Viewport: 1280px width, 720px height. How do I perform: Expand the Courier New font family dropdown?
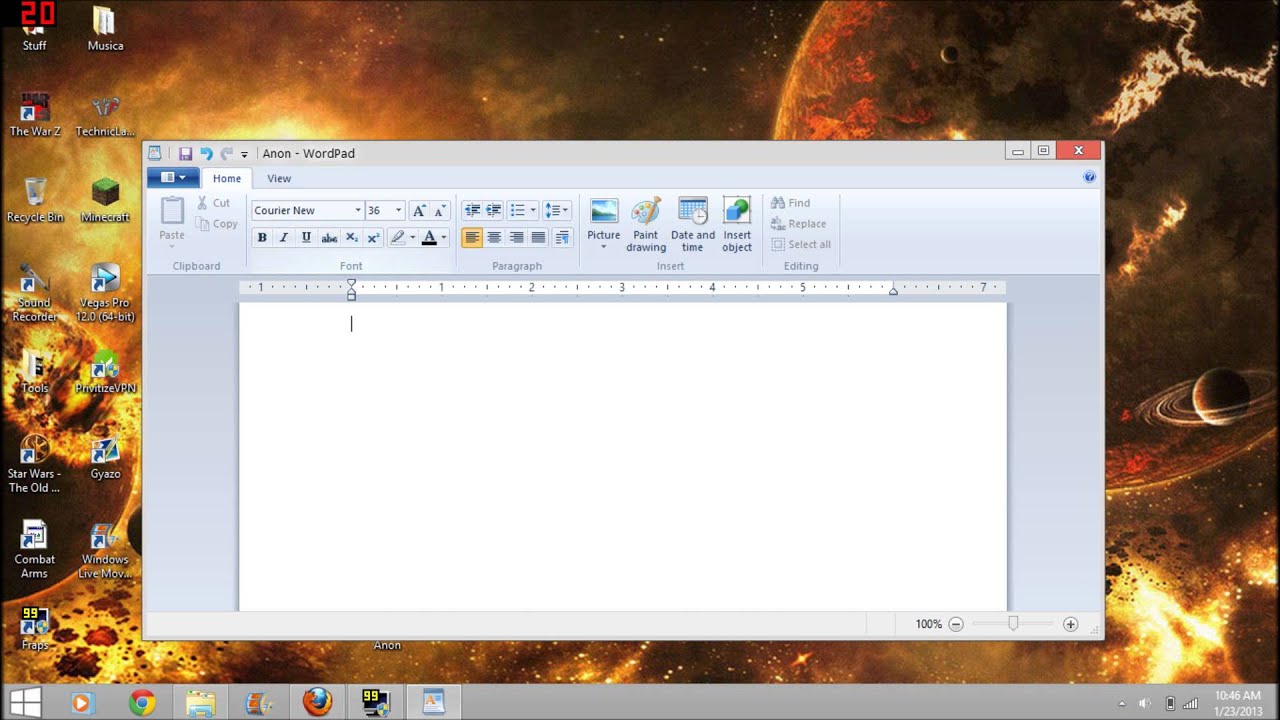(357, 210)
